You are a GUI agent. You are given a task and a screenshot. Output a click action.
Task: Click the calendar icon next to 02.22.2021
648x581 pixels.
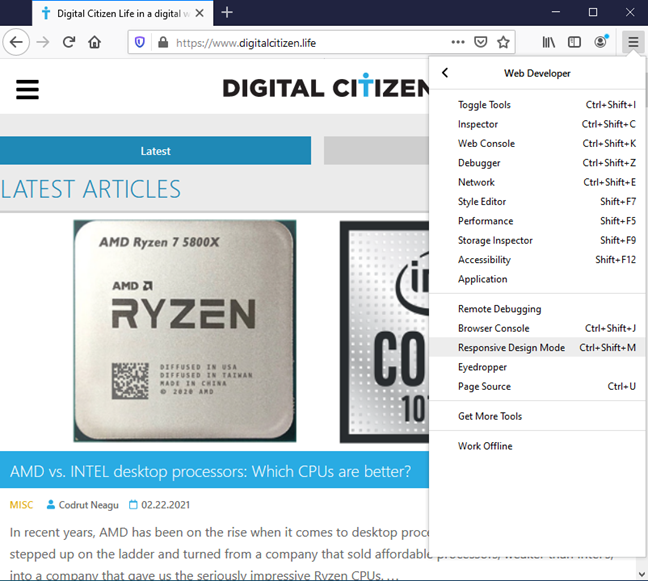(x=133, y=505)
